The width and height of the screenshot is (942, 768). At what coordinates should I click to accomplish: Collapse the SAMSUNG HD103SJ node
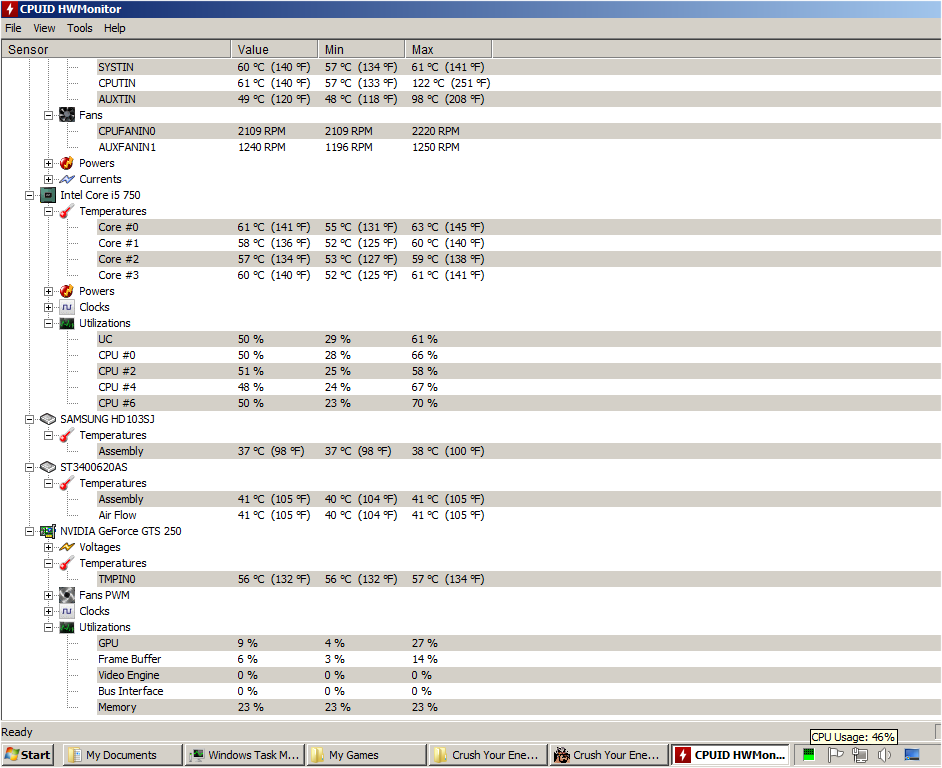(29, 419)
